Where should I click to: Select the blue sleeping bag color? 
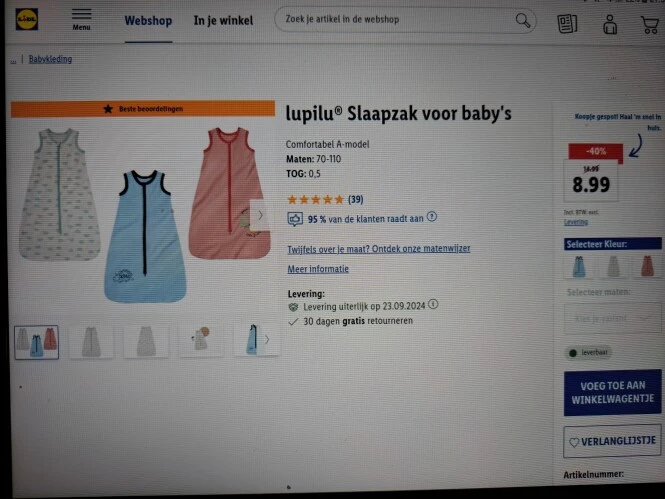click(579, 267)
